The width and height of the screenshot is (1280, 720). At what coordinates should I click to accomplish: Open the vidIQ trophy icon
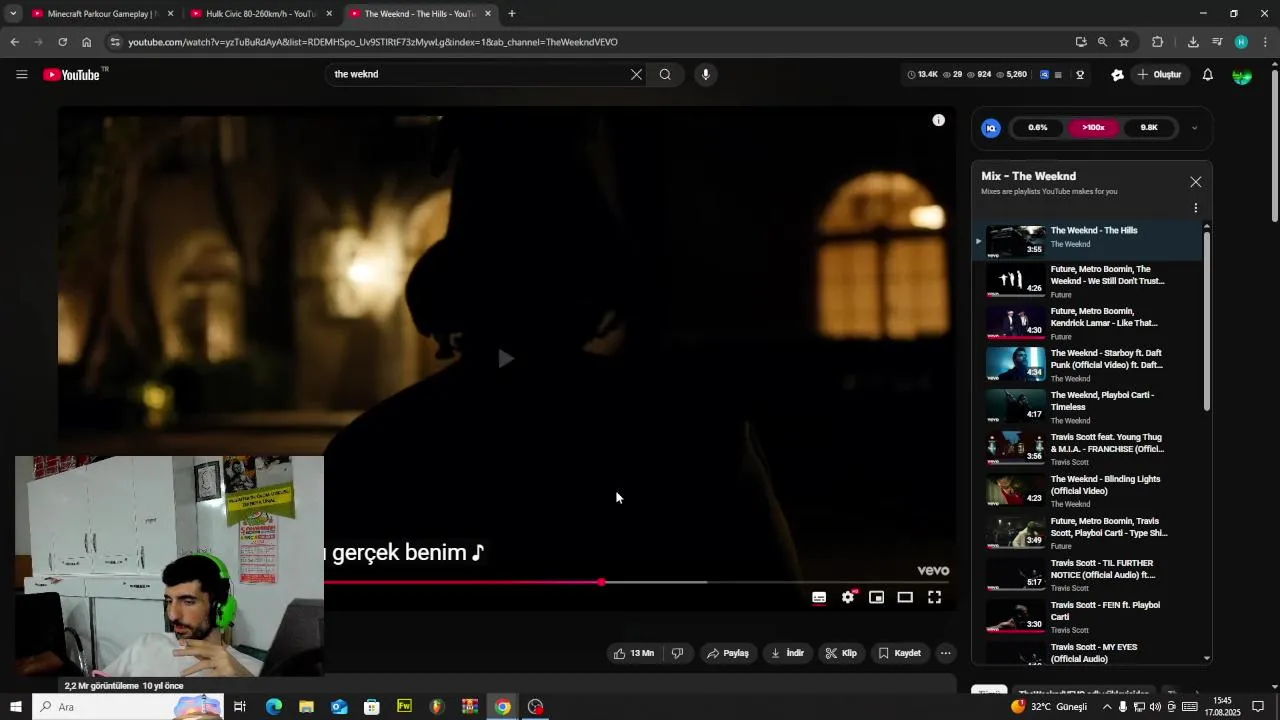pos(1080,74)
